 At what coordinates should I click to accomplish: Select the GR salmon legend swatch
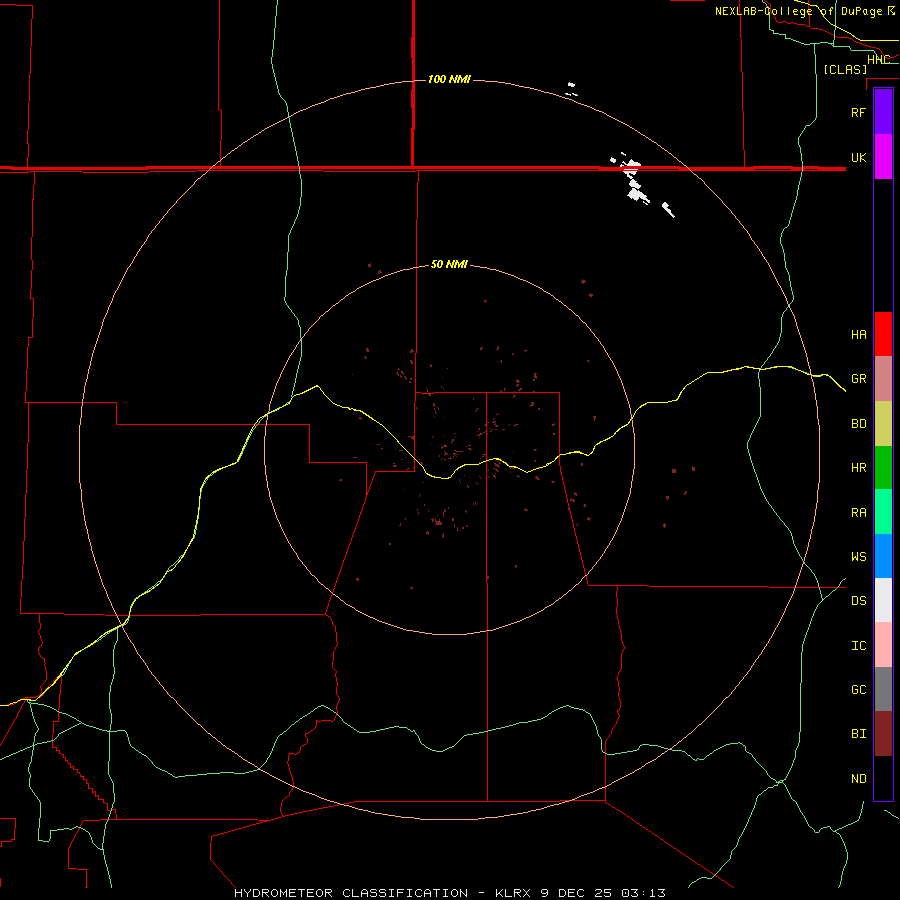883,379
